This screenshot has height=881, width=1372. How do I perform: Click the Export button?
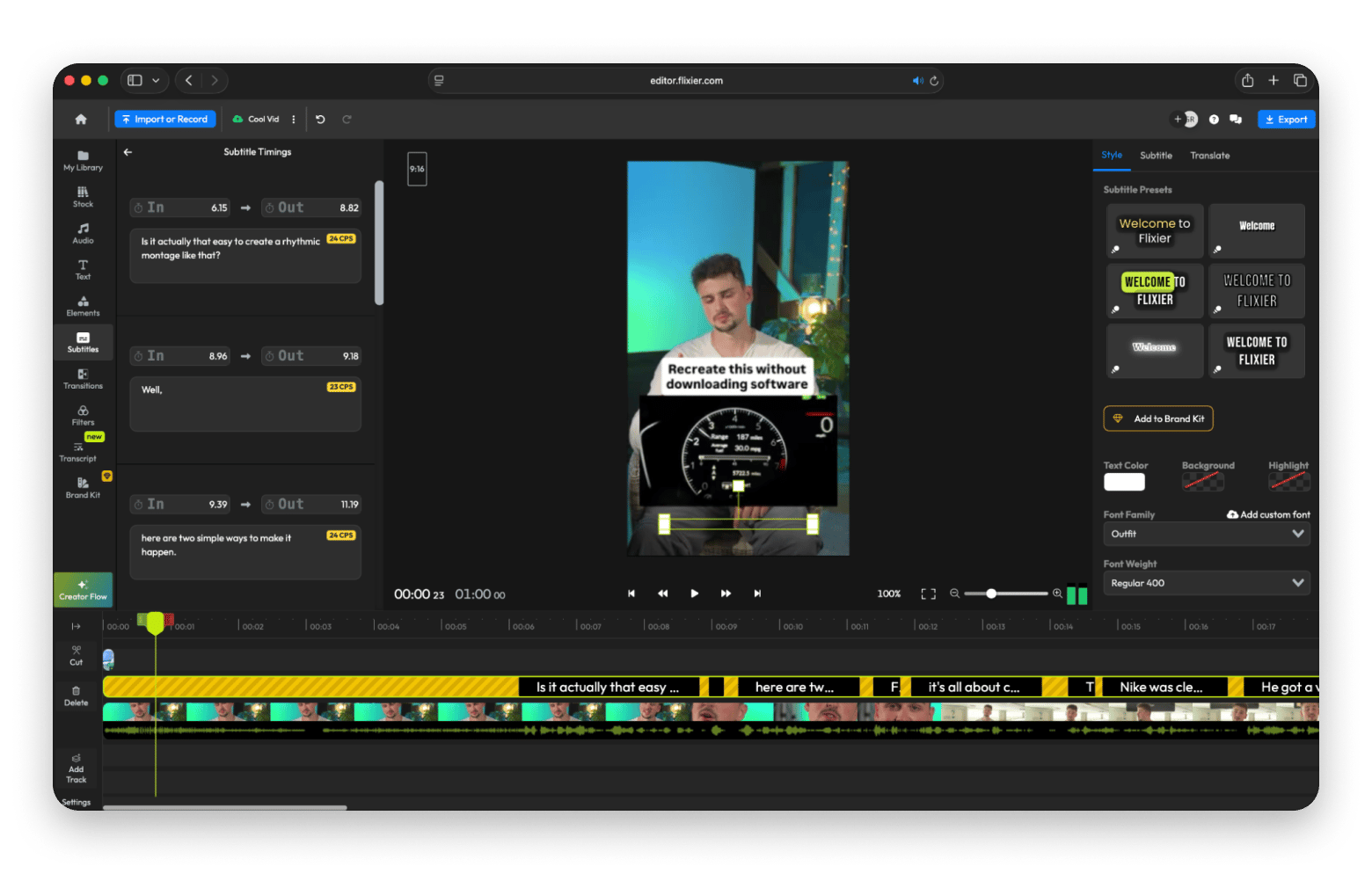coord(1286,119)
